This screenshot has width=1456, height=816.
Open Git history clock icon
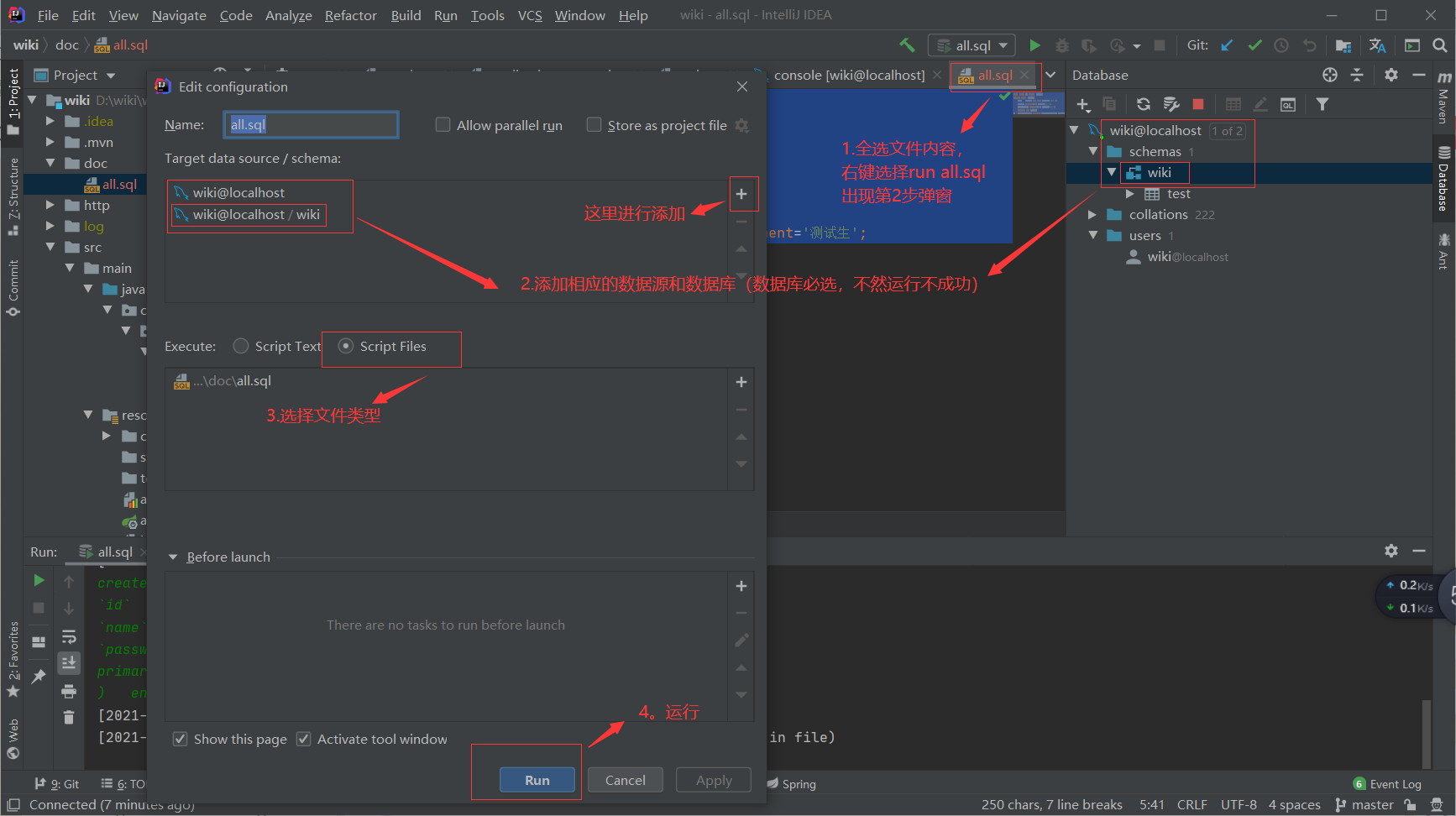coord(1281,45)
